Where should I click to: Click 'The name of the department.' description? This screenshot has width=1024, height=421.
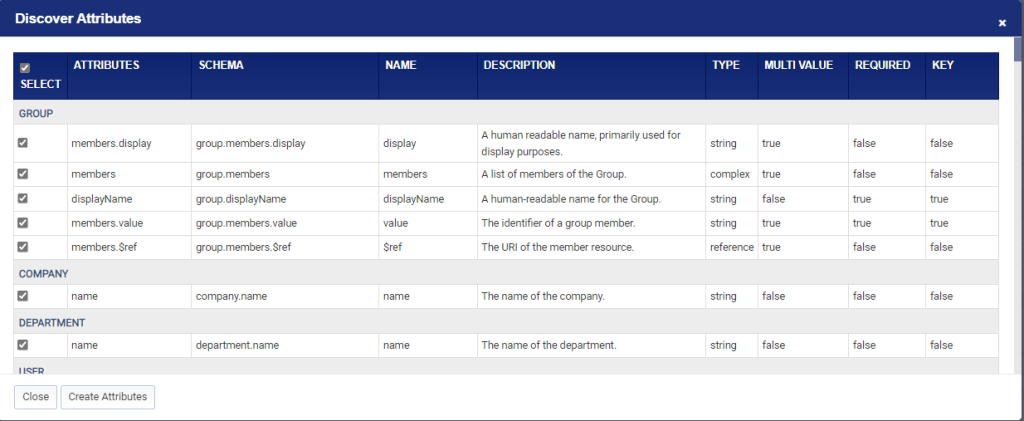click(549, 345)
